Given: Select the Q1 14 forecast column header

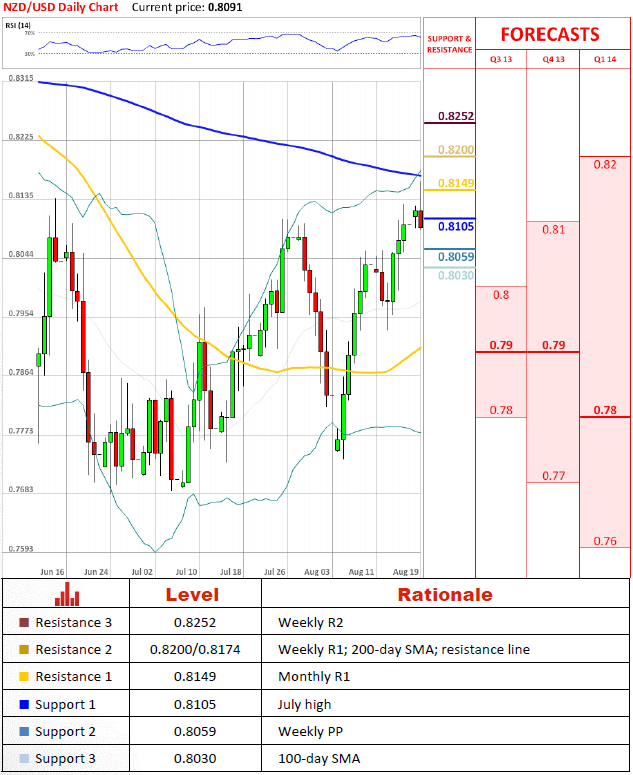Looking at the screenshot, I should pos(605,59).
